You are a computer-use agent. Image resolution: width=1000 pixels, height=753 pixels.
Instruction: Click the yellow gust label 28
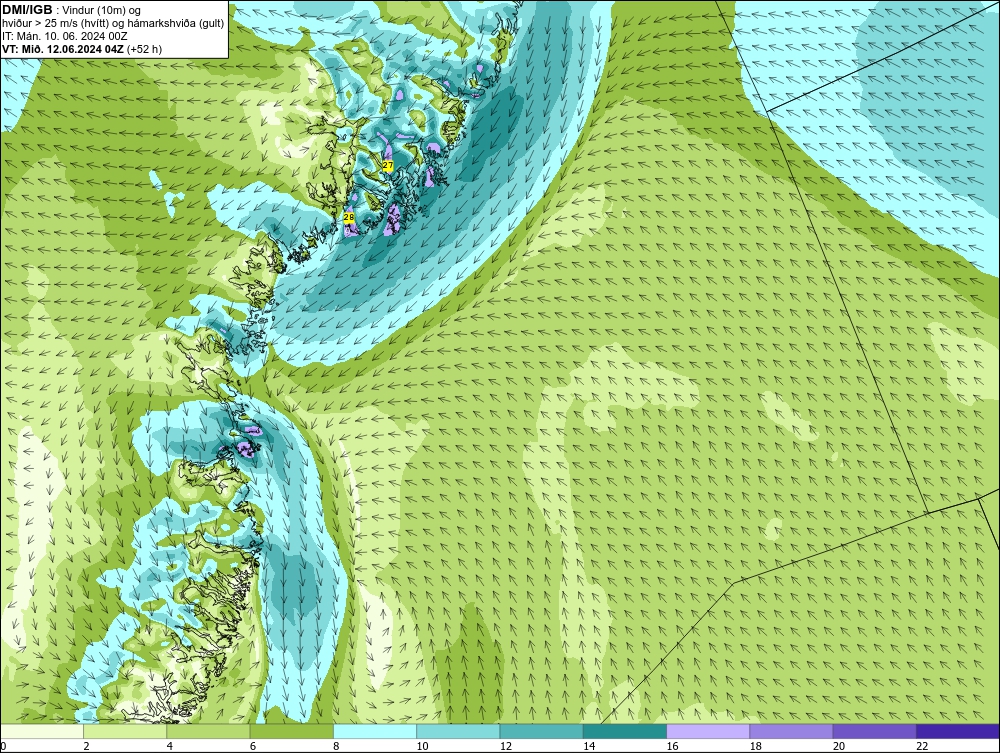coord(349,217)
